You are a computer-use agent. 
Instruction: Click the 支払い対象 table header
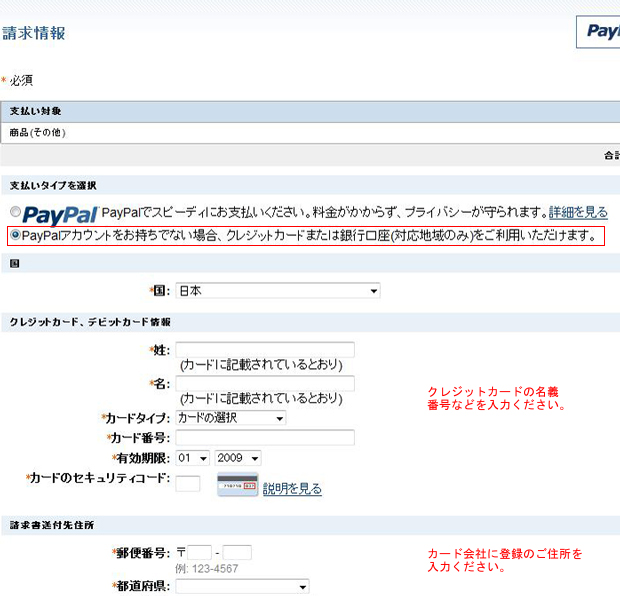310,111
